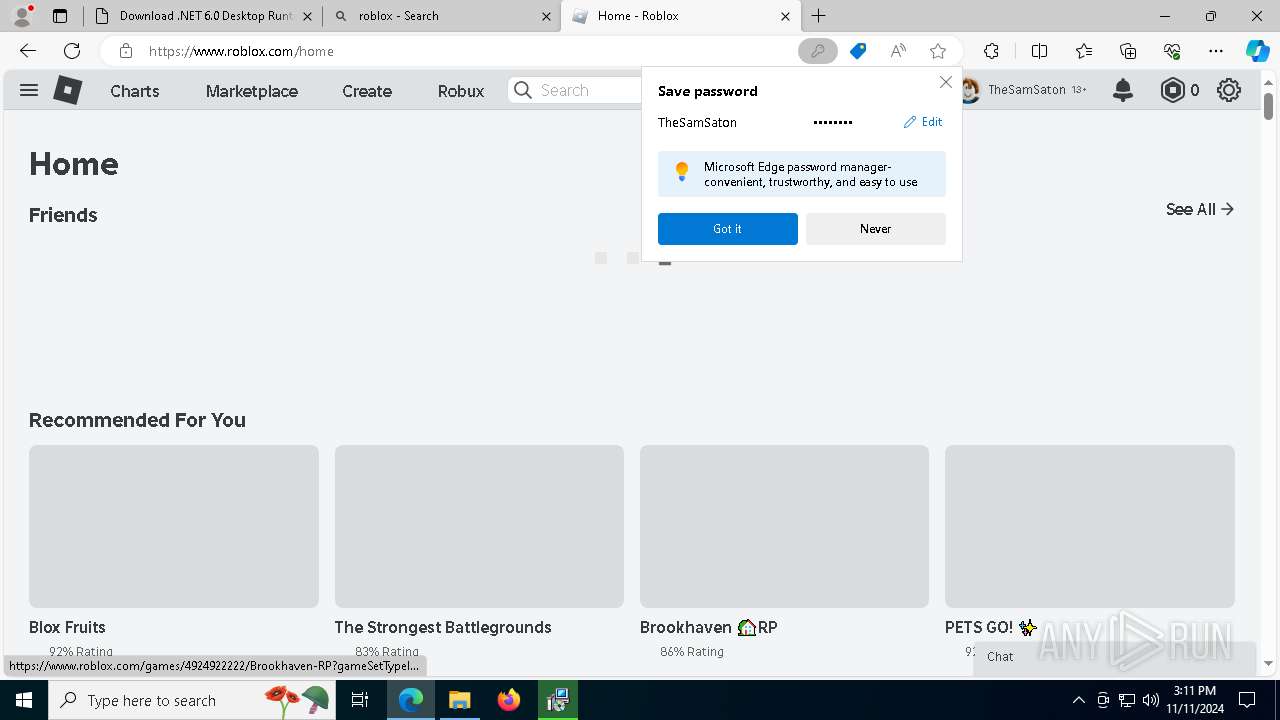Open Firefox from taskbar
The width and height of the screenshot is (1280, 720).
[509, 700]
